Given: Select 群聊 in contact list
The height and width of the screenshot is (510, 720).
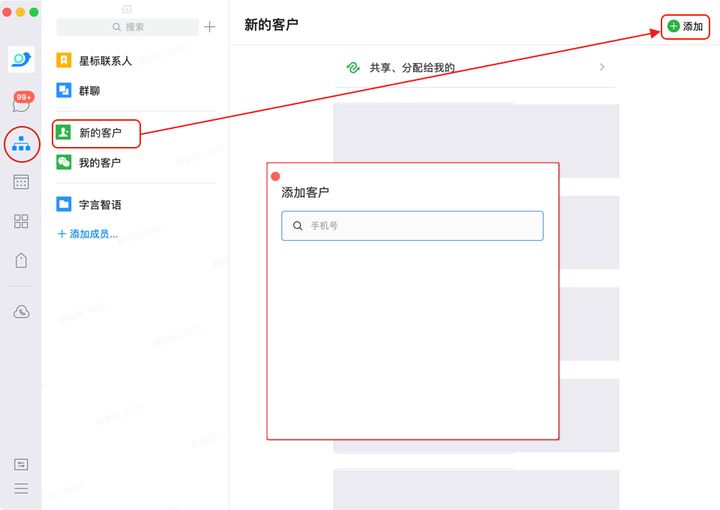Looking at the screenshot, I should [x=90, y=91].
